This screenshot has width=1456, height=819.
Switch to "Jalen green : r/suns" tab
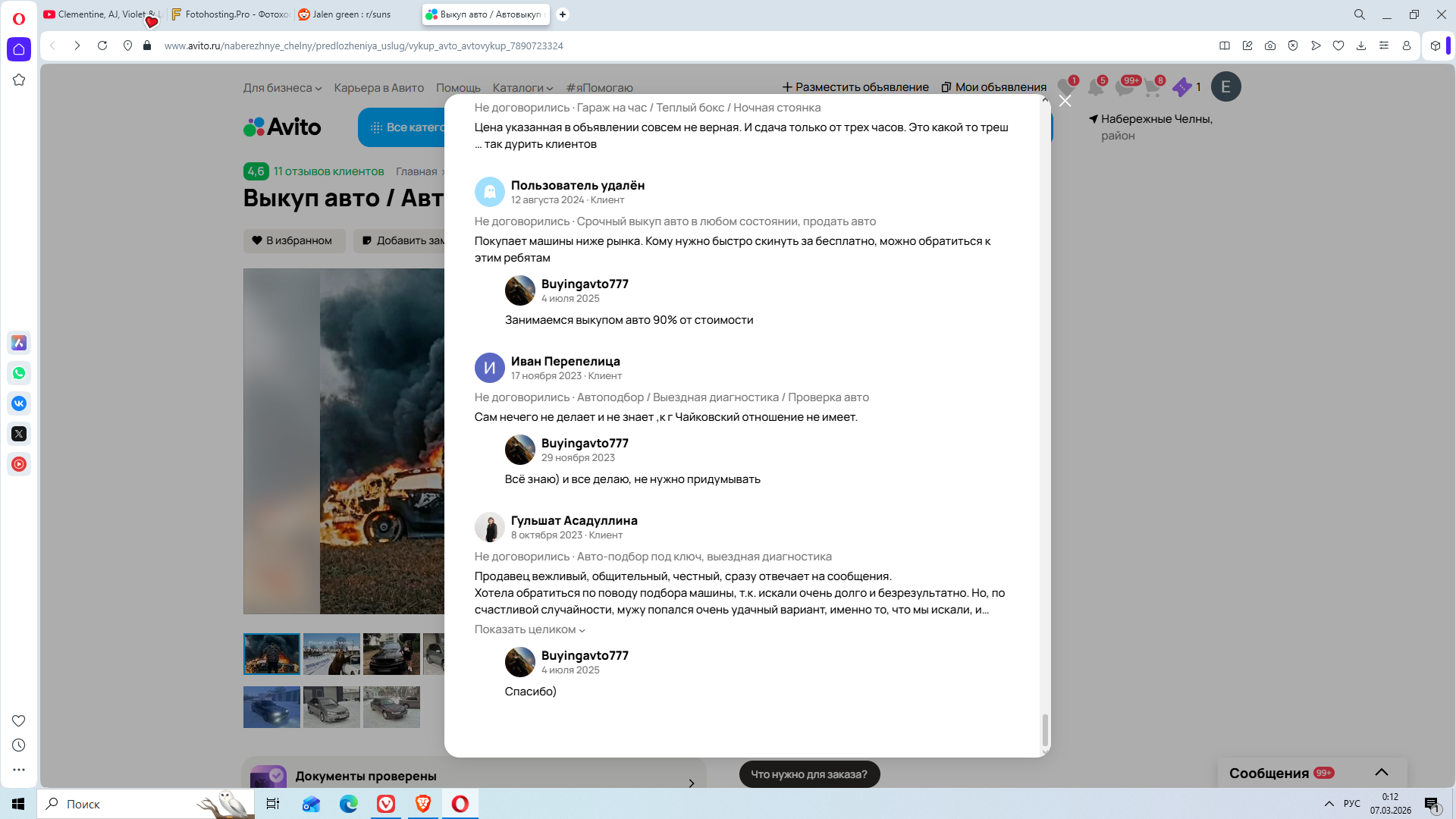(x=352, y=14)
